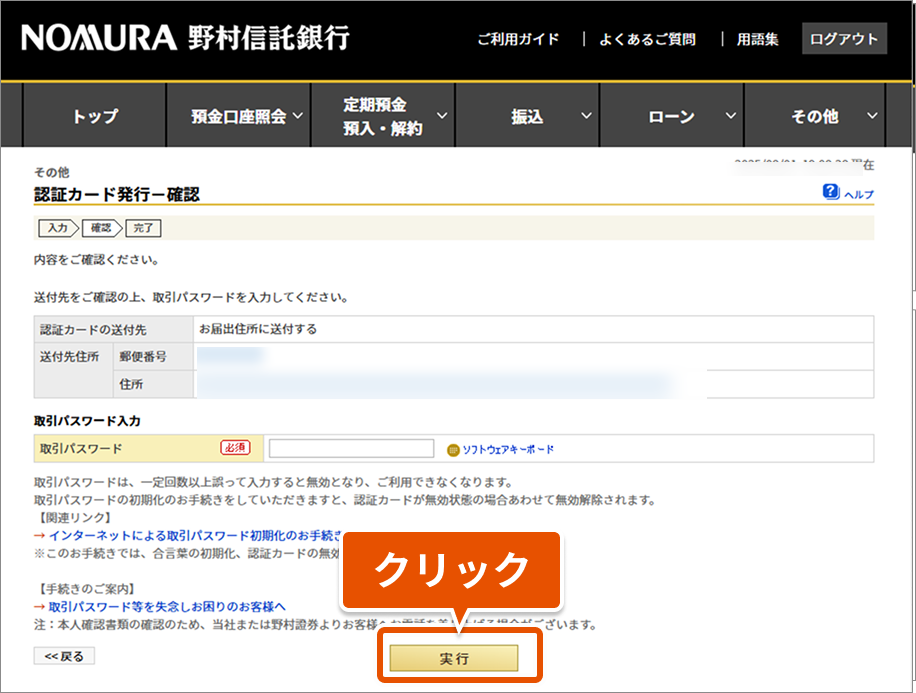The height and width of the screenshot is (693, 916).
Task: Go to よくあるご質問 page
Action: click(647, 39)
